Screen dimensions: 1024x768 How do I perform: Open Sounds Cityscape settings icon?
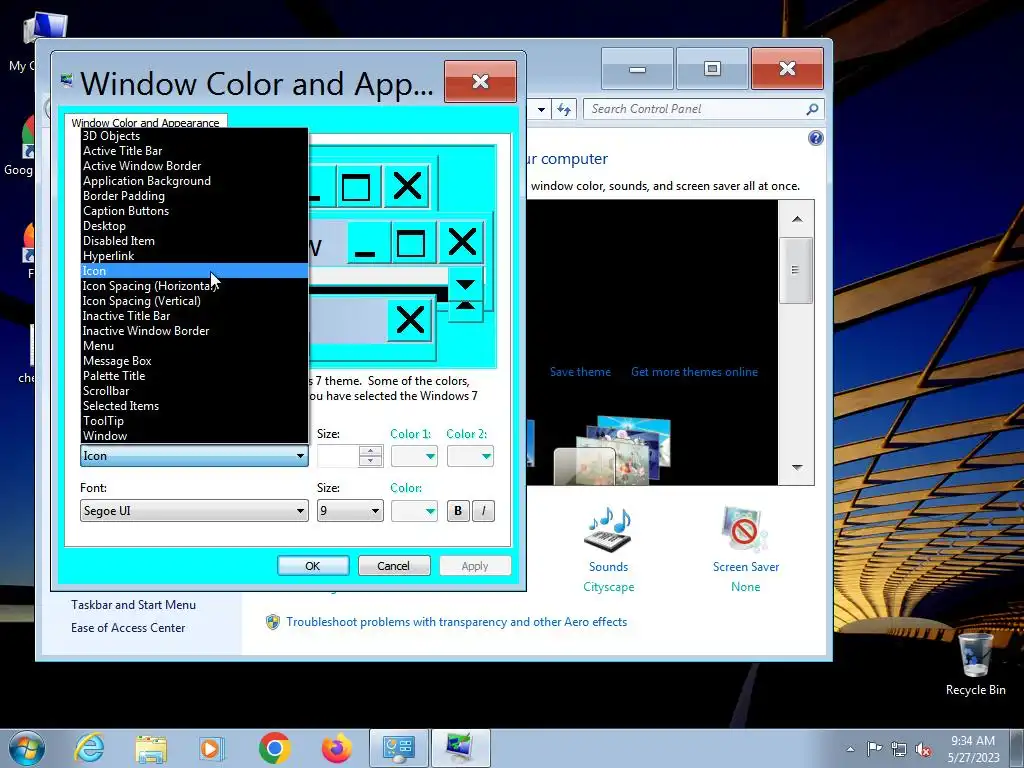[608, 530]
